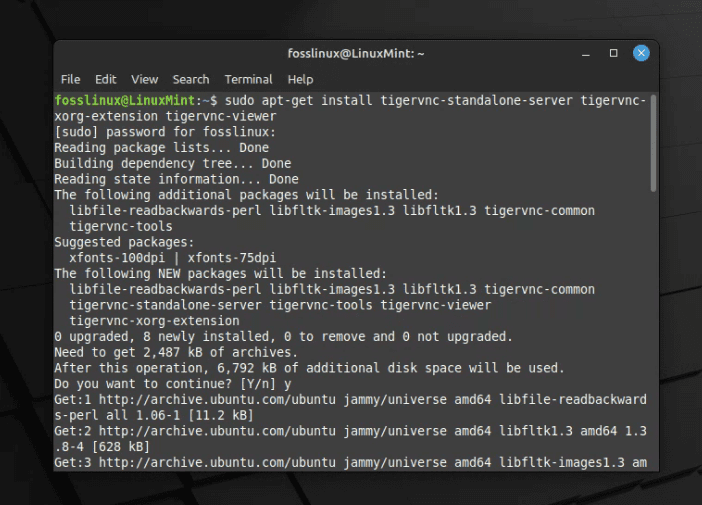Click 's-perl all 1.06-1 [11.2 kB]' line
Image resolution: width=702 pixels, height=505 pixels.
[x=154, y=415]
